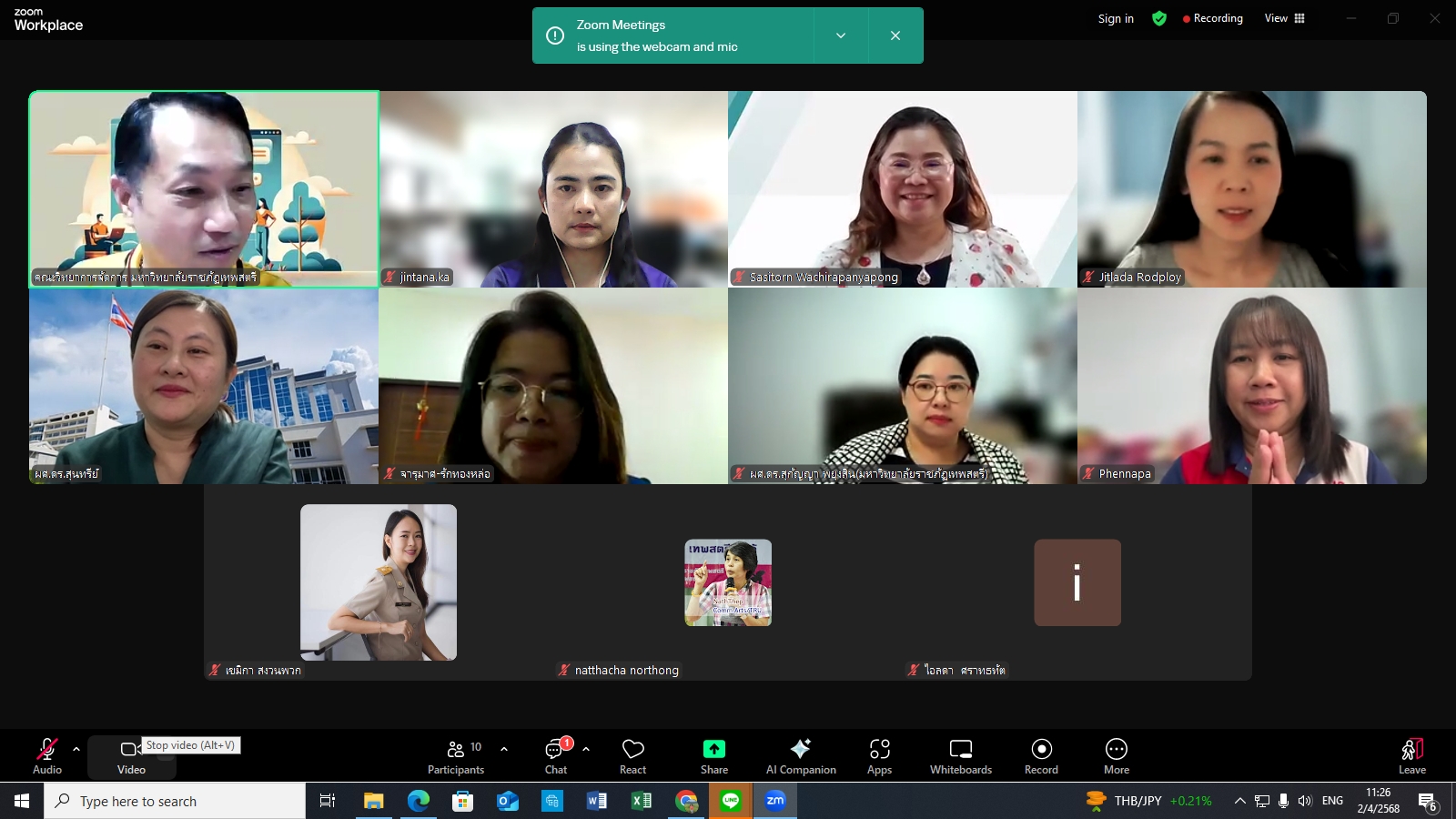The width and height of the screenshot is (1456, 819).
Task: Start screen sharing with Share
Action: click(x=714, y=756)
